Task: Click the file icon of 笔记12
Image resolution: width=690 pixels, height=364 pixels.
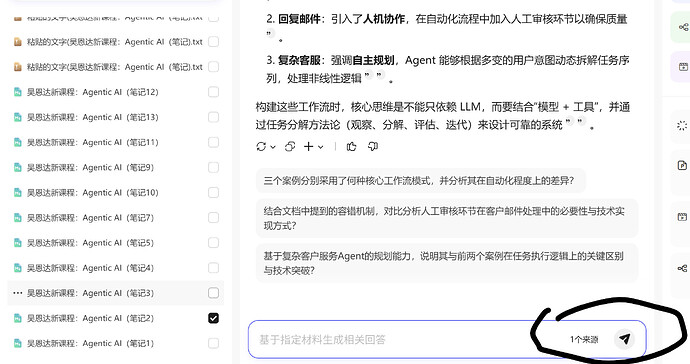Action: [x=18, y=92]
